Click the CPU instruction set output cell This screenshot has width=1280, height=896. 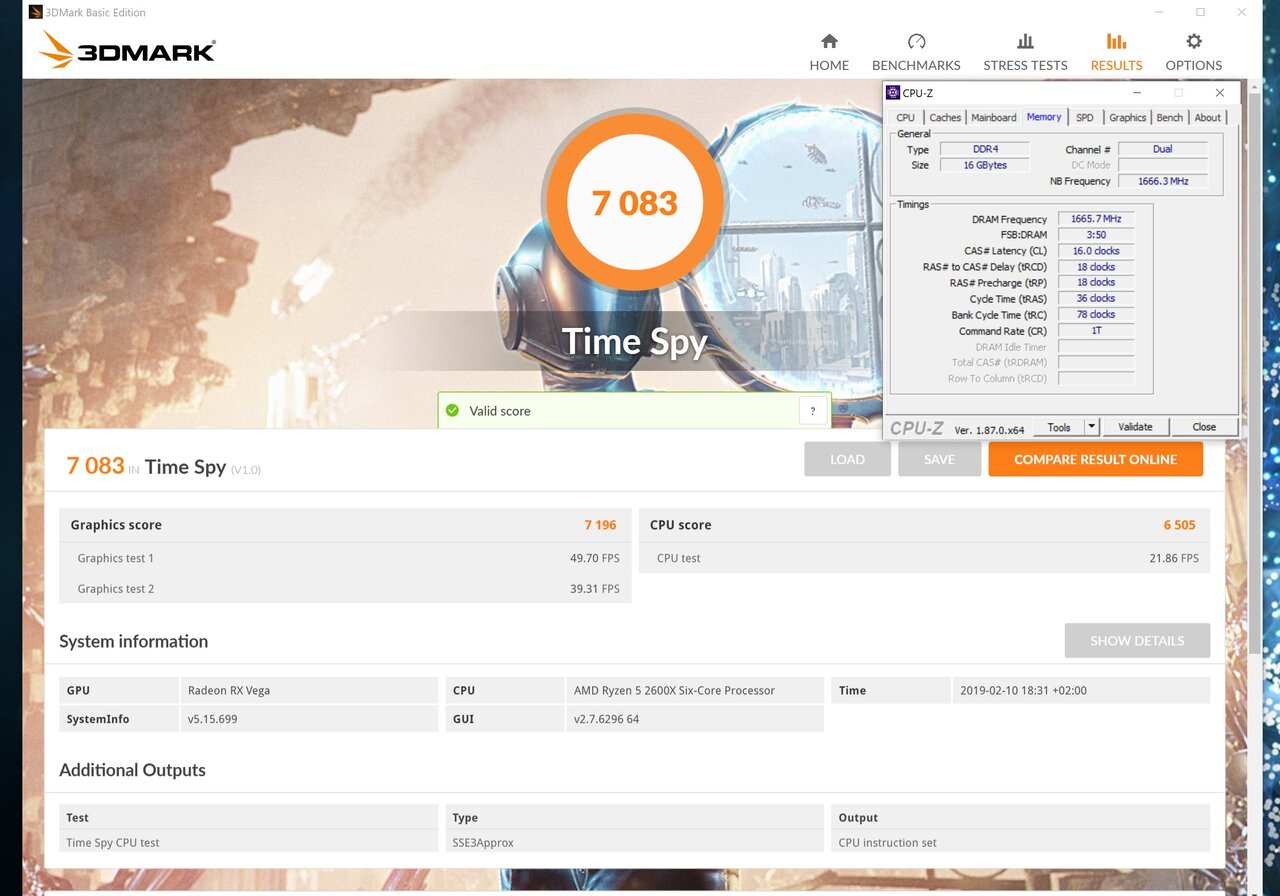coord(1021,842)
